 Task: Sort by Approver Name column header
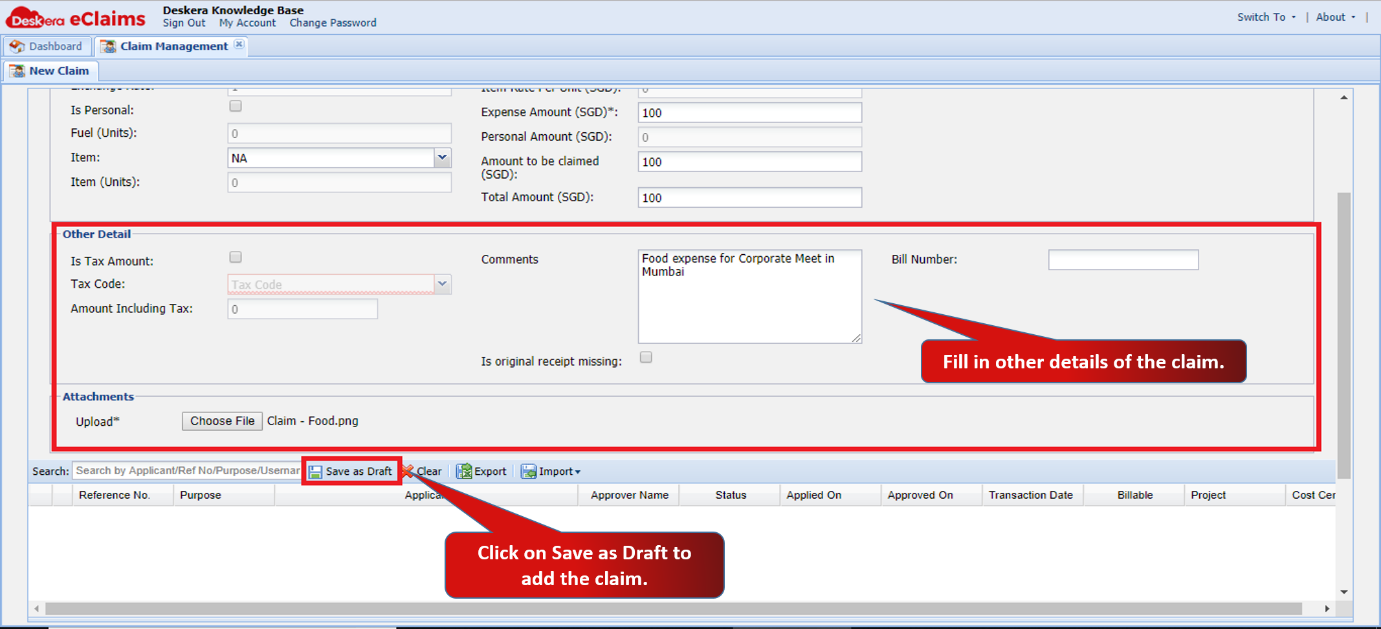tap(629, 495)
